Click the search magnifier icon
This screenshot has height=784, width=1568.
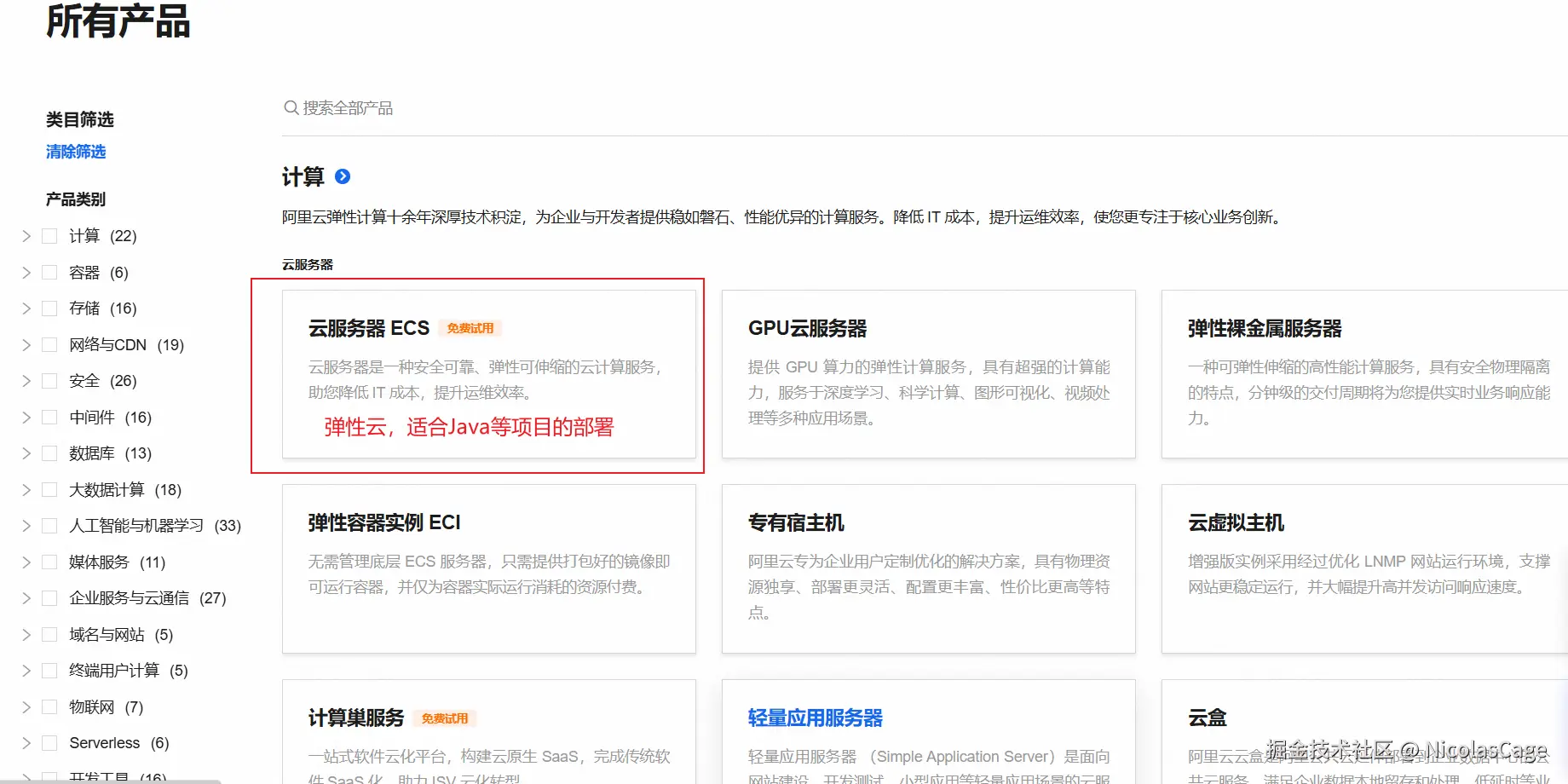pyautogui.click(x=291, y=108)
